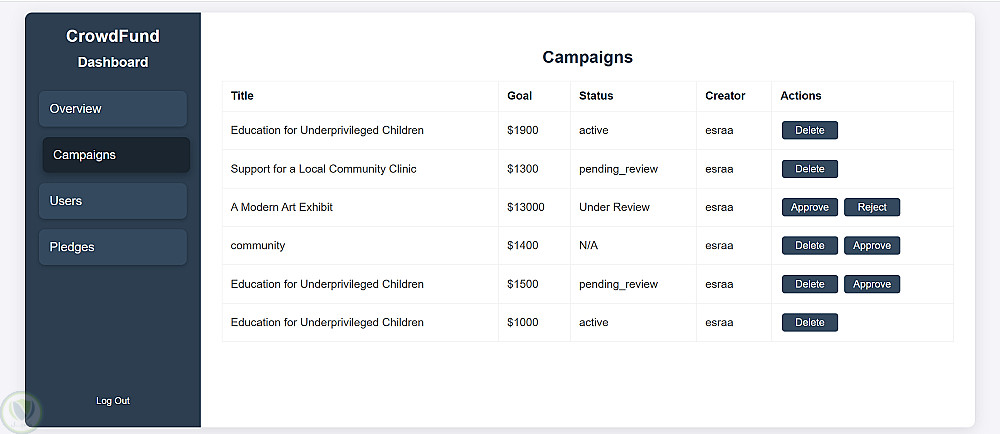Delete the $1000 Education campaign
Image resolution: width=1000 pixels, height=434 pixels.
pyautogui.click(x=809, y=322)
